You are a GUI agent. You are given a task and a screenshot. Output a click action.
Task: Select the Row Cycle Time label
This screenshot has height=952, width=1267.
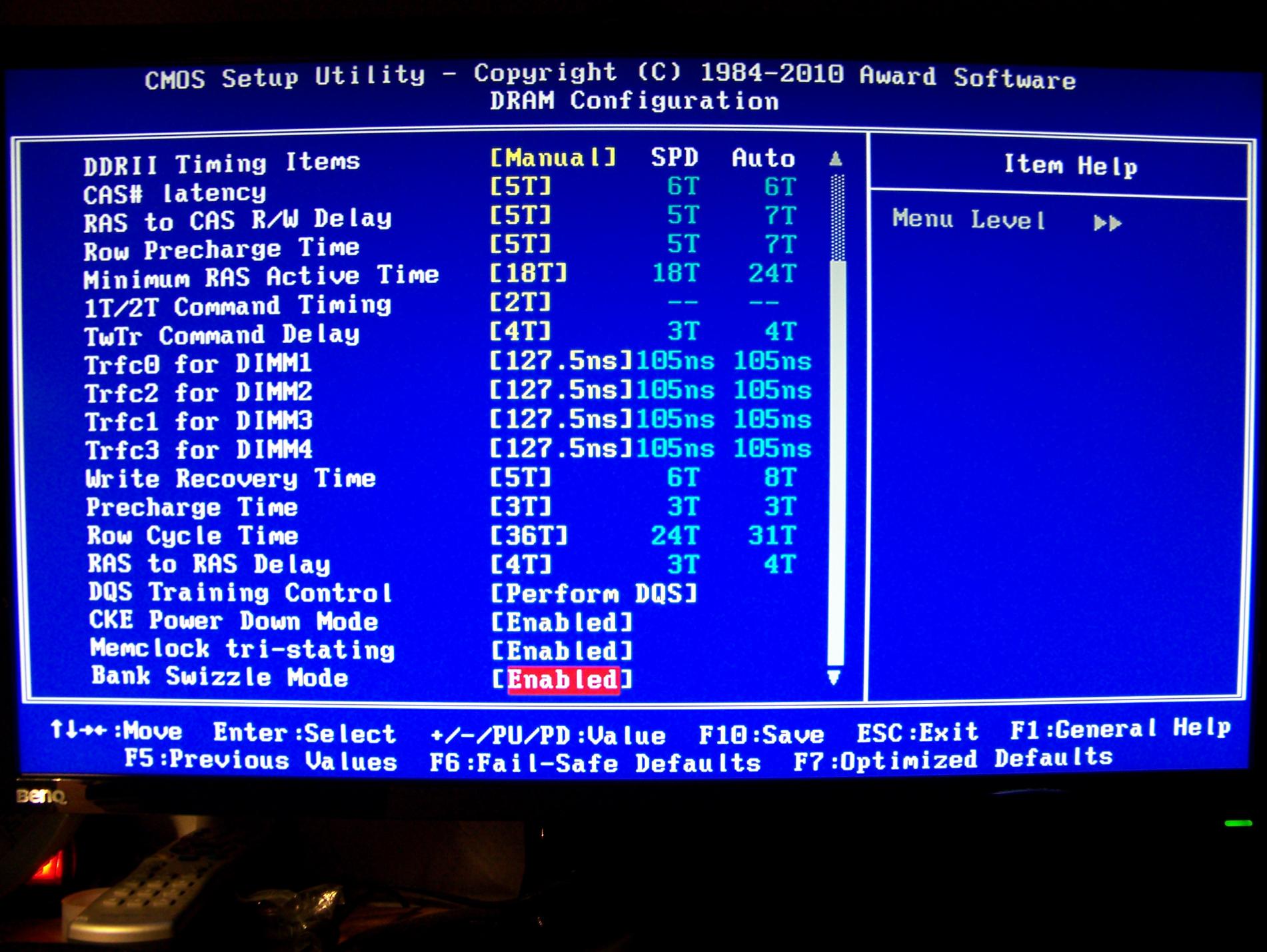[193, 536]
